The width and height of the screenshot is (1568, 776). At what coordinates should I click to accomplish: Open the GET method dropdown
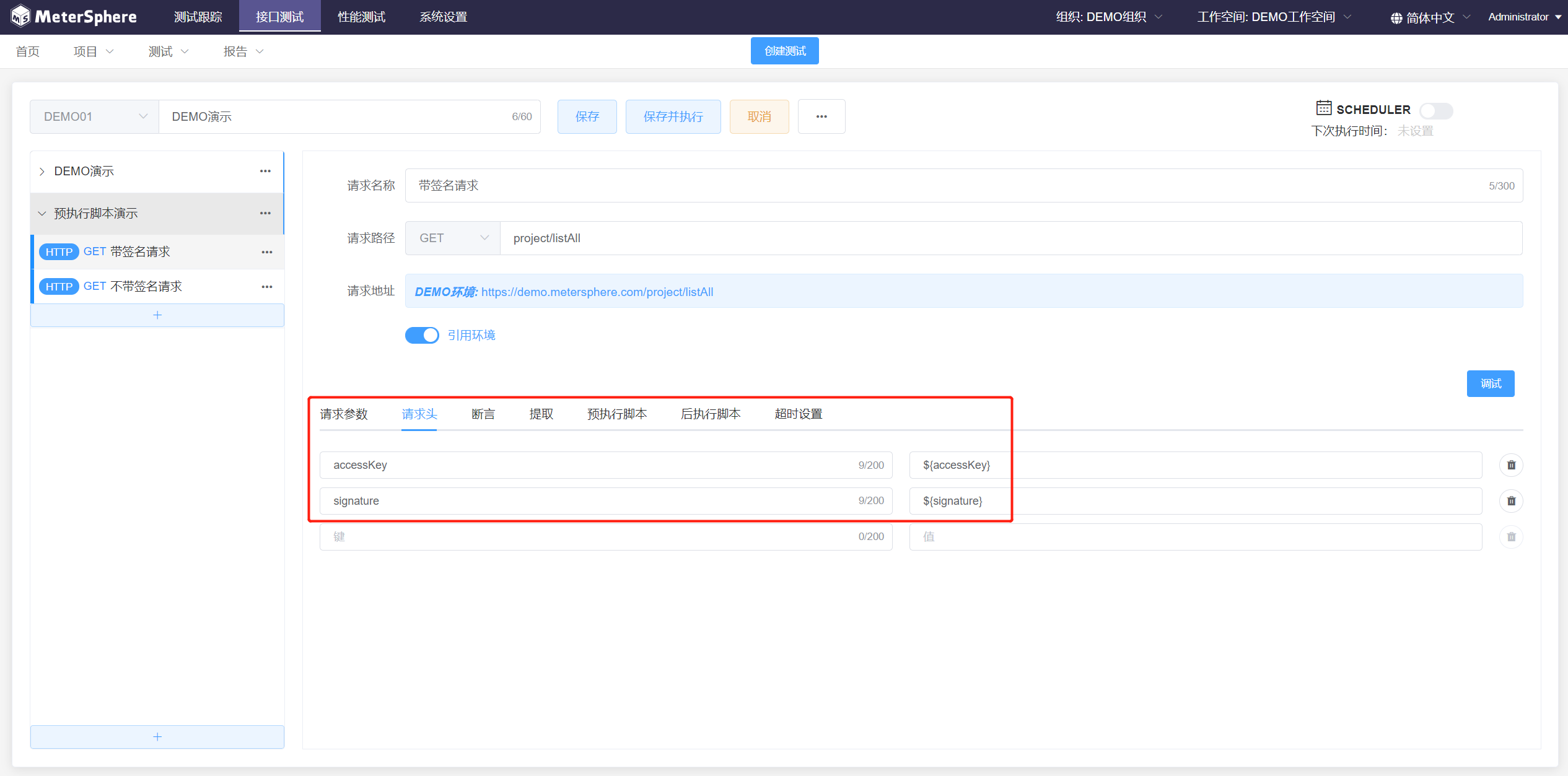coord(453,238)
